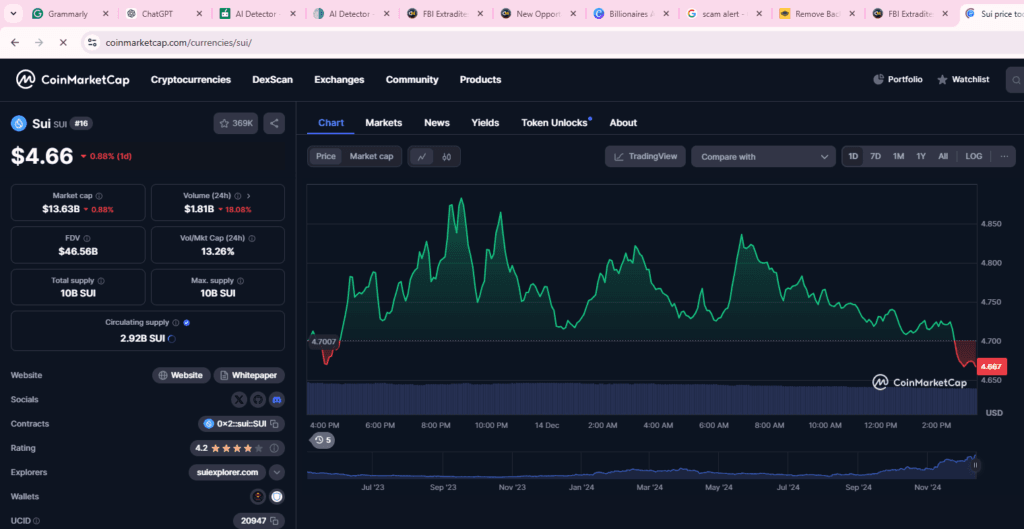Add Sui to watchlist via star 369K button
1024x529 pixels.
[236, 123]
